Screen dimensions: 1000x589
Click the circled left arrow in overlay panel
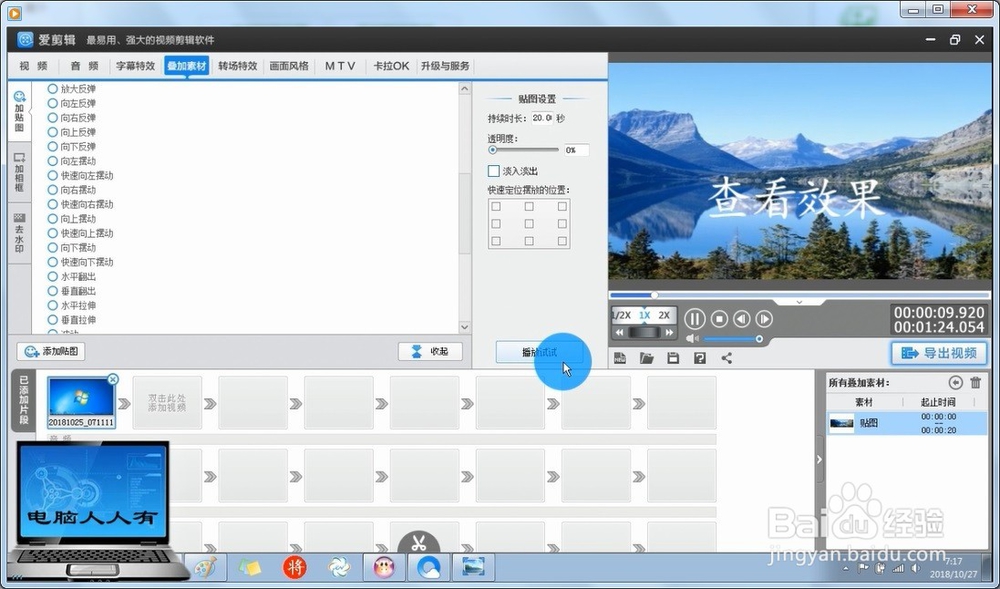[955, 382]
